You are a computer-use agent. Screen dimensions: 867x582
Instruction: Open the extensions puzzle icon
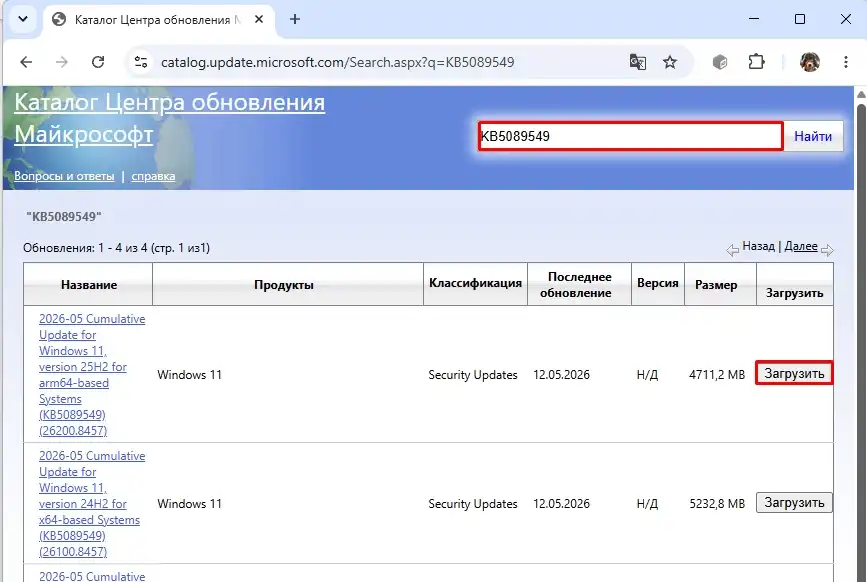pyautogui.click(x=756, y=62)
